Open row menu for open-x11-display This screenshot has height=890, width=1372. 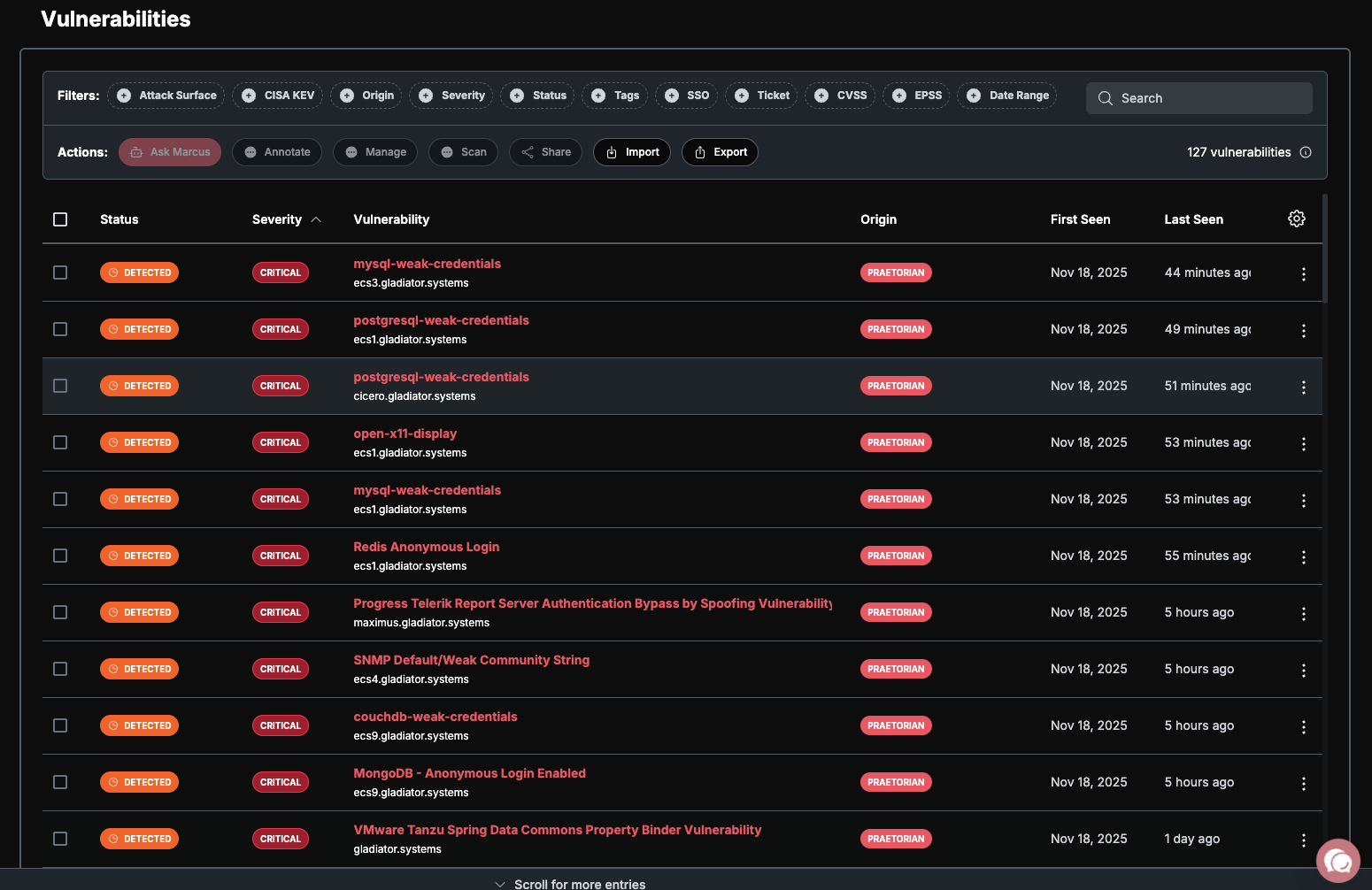point(1304,444)
